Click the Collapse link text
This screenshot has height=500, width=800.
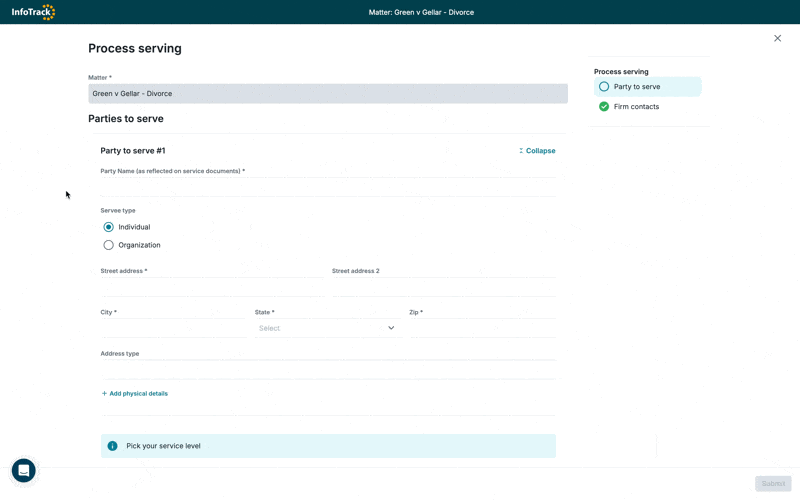[x=541, y=151]
